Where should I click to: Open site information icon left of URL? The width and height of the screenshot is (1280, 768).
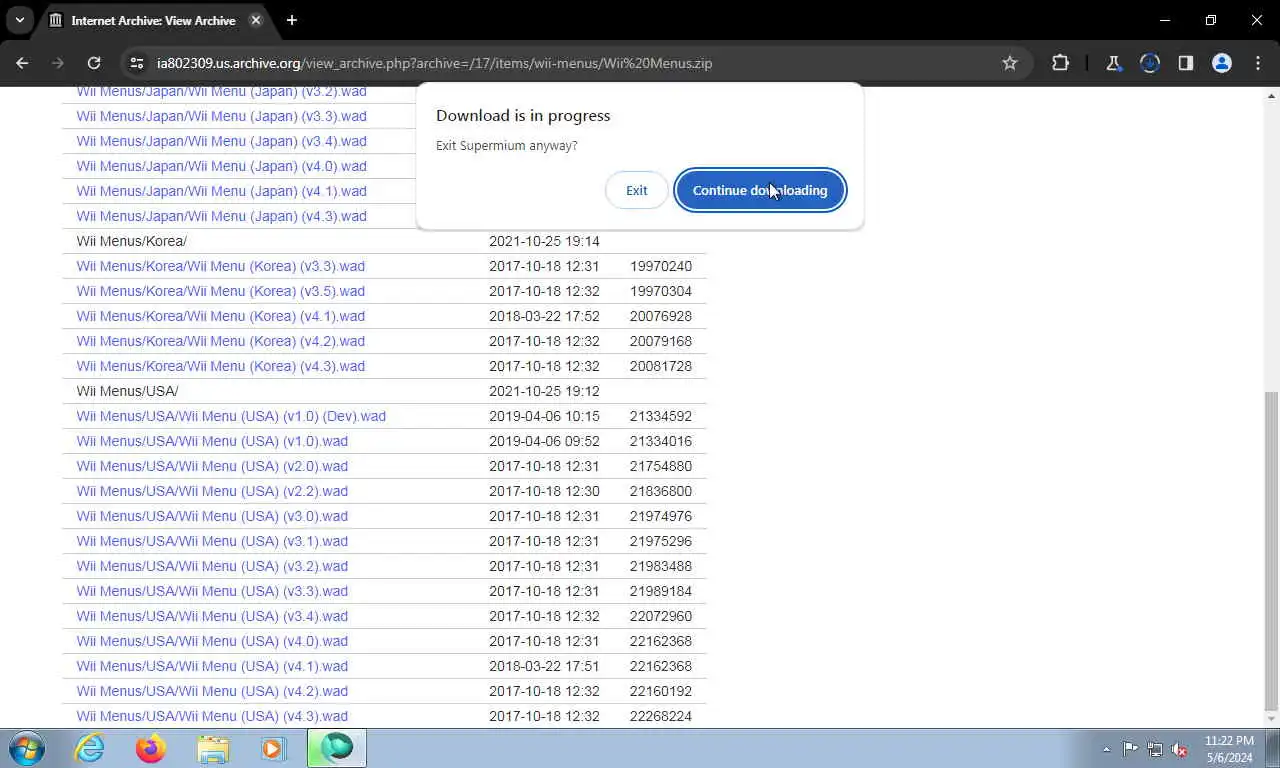point(136,63)
